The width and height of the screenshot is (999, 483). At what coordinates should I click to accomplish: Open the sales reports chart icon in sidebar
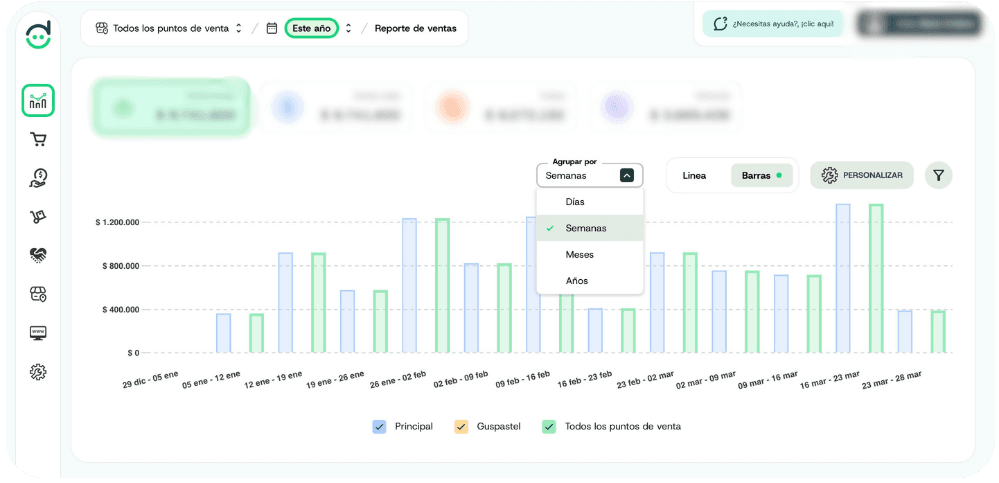point(38,100)
